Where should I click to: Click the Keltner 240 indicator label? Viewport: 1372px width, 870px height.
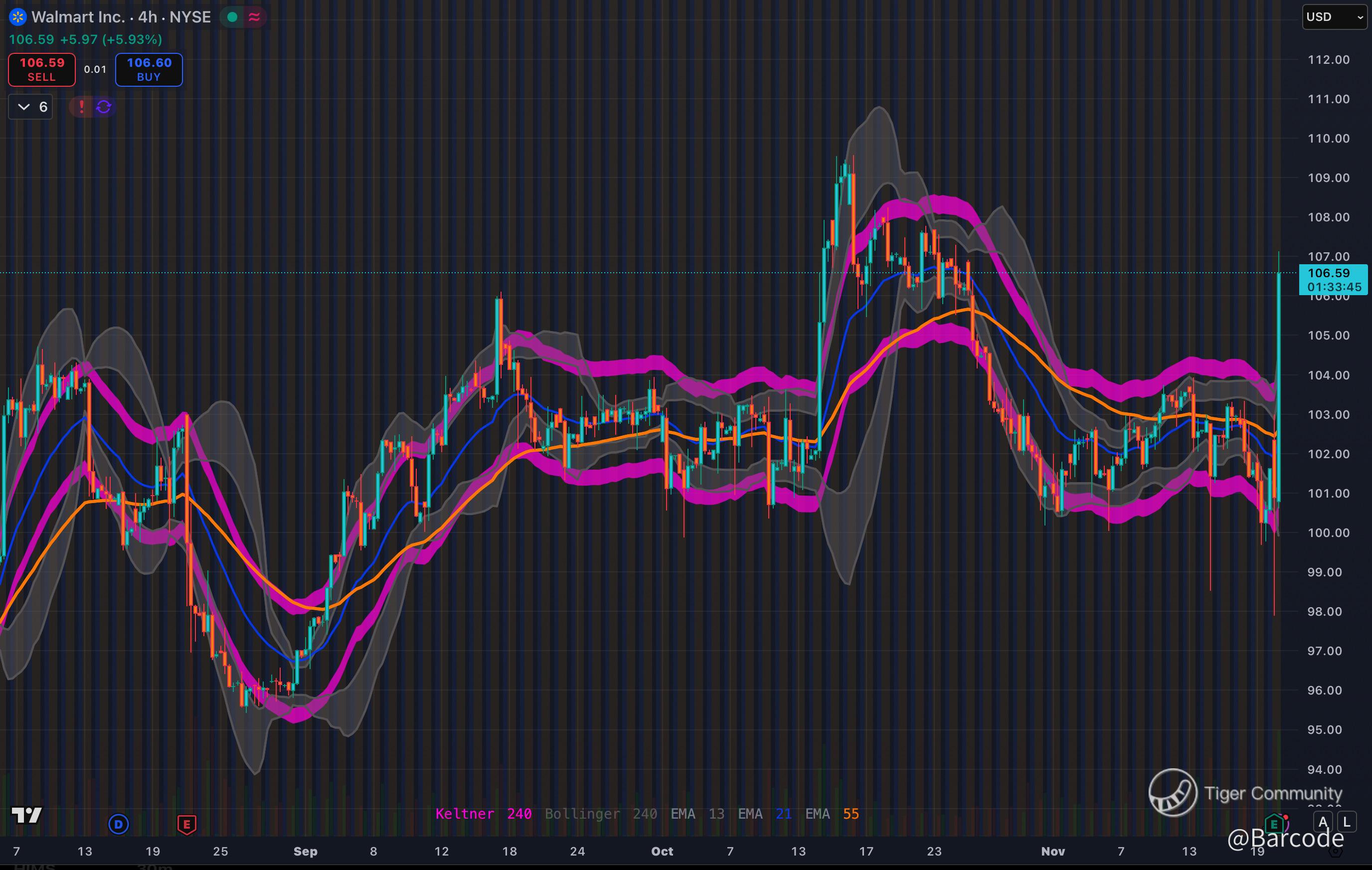click(x=483, y=814)
